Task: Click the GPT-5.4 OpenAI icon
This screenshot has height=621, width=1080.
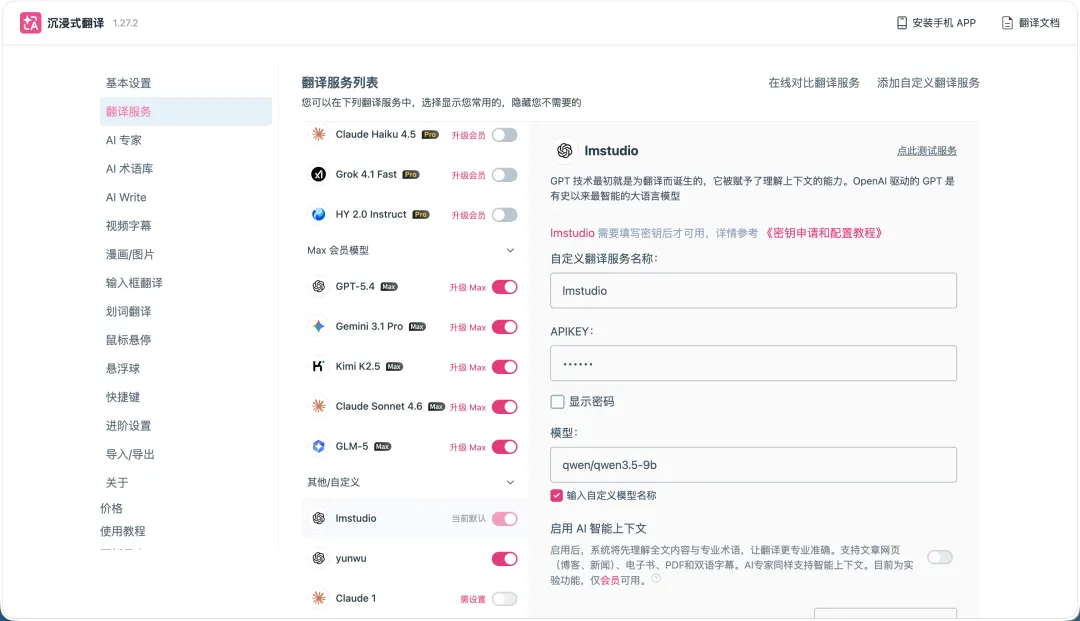Action: (x=318, y=286)
